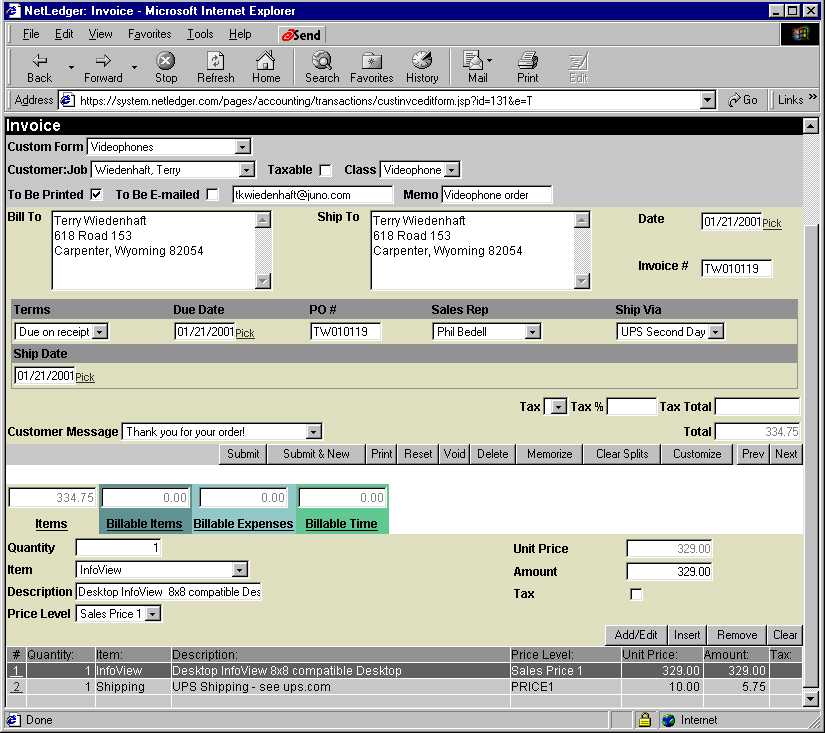The height and width of the screenshot is (733, 825).
Task: Open the Item InfoView dropdown
Action: [239, 570]
